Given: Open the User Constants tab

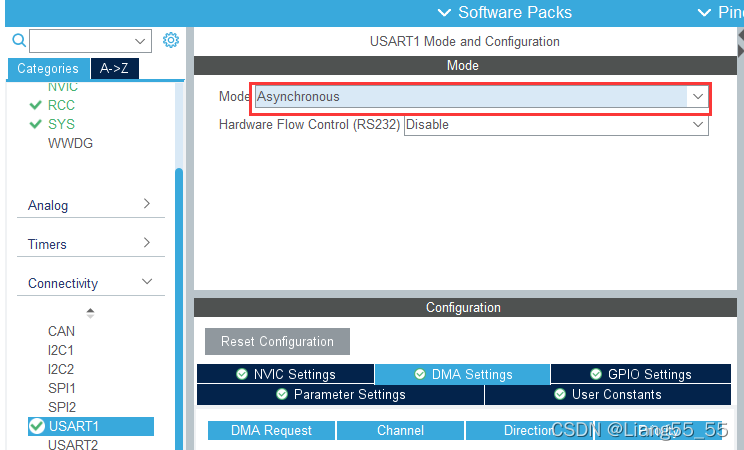Looking at the screenshot, I should 608,394.
